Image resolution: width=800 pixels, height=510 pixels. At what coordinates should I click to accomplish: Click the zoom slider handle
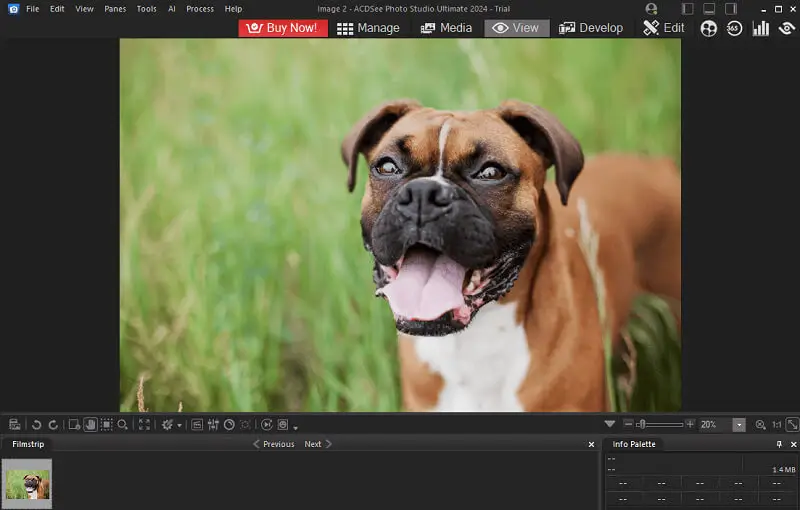coord(641,425)
